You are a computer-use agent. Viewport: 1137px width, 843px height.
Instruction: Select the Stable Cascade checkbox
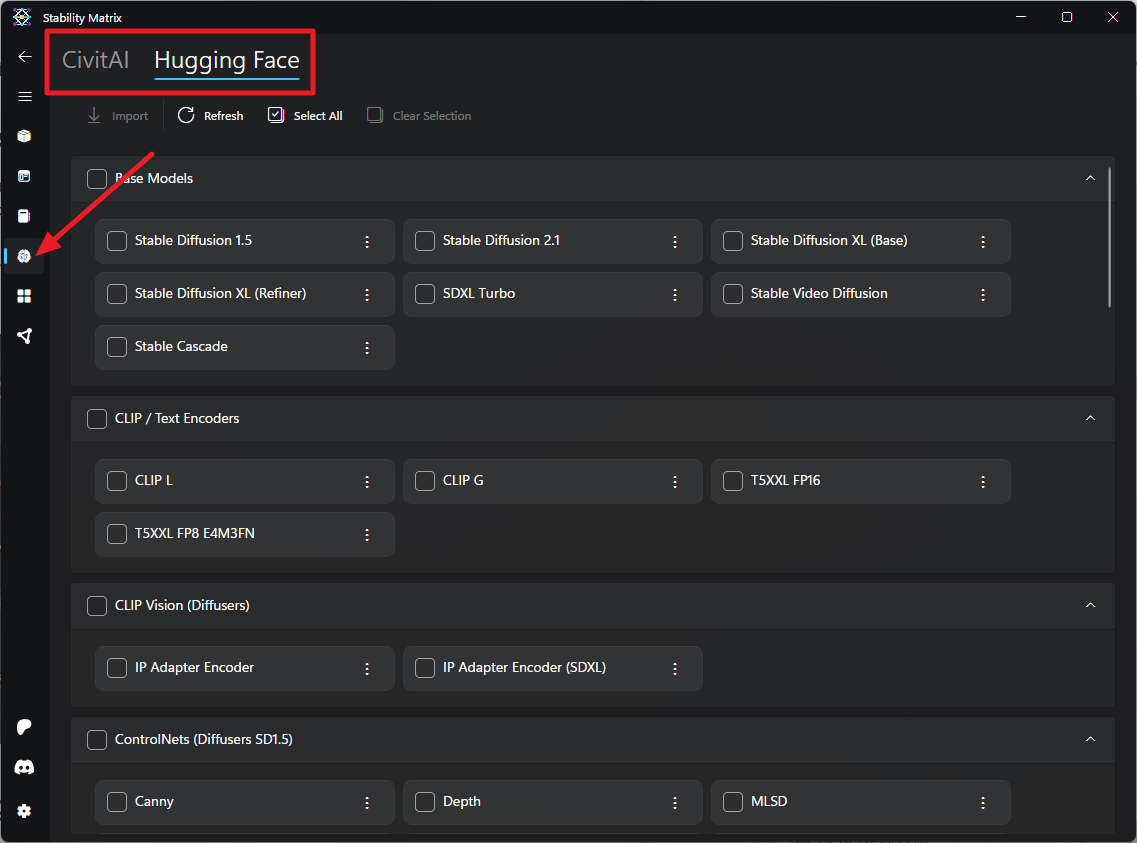point(117,346)
